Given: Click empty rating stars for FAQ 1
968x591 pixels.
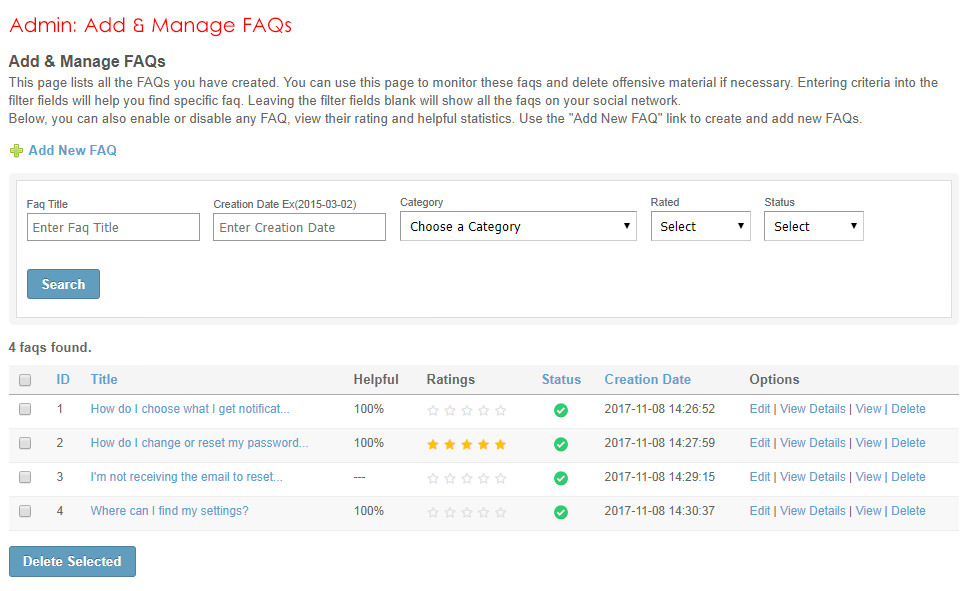Looking at the screenshot, I should click(x=466, y=410).
